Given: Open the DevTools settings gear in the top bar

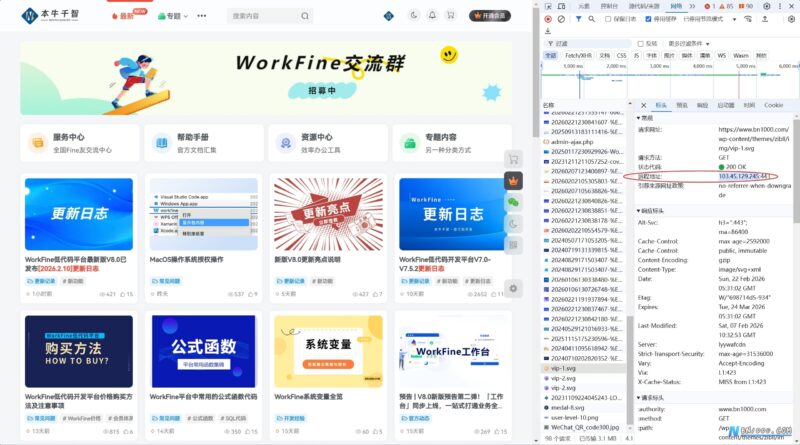Looking at the screenshot, I should (x=766, y=6).
